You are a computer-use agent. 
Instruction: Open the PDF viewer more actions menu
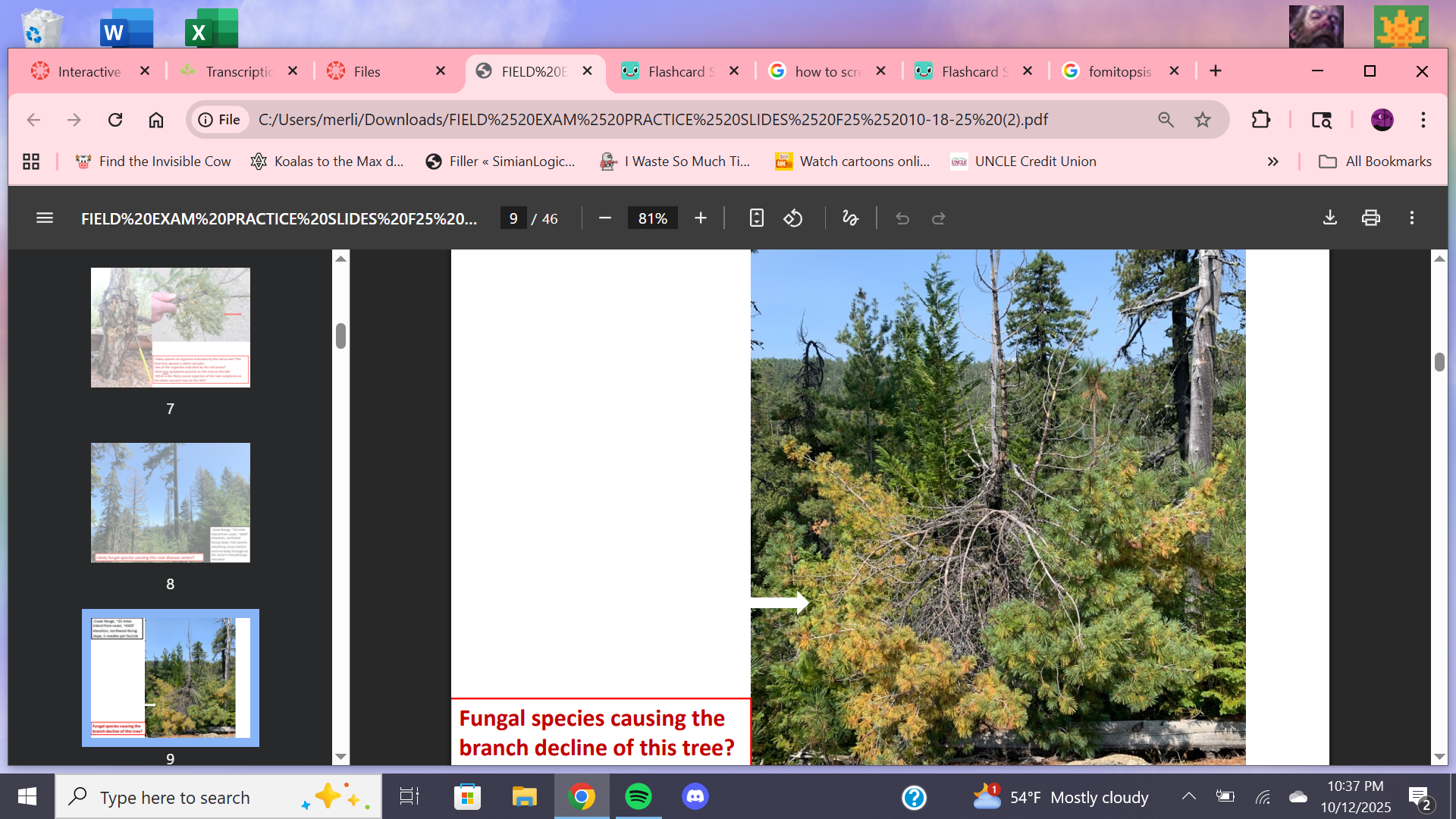tap(1411, 218)
